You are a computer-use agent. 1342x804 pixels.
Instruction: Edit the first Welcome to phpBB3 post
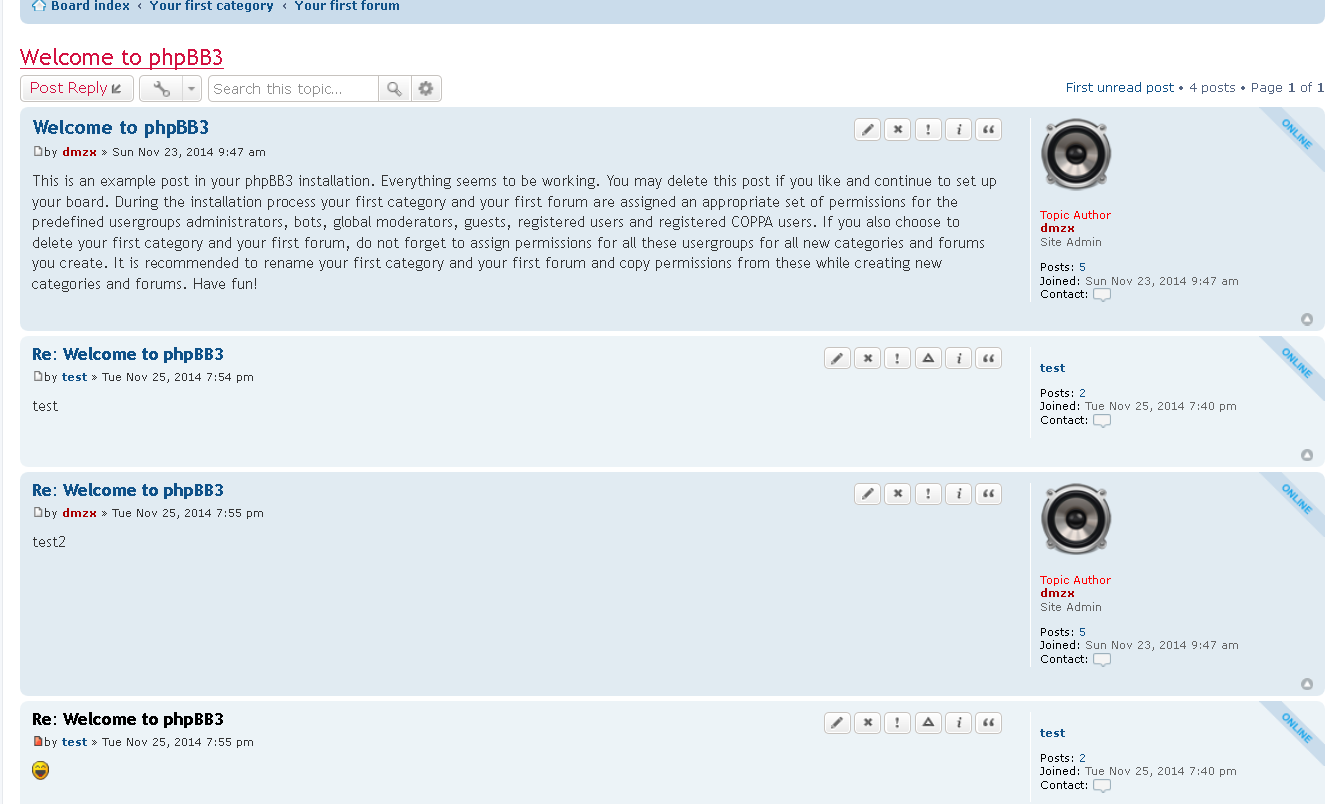click(x=868, y=129)
